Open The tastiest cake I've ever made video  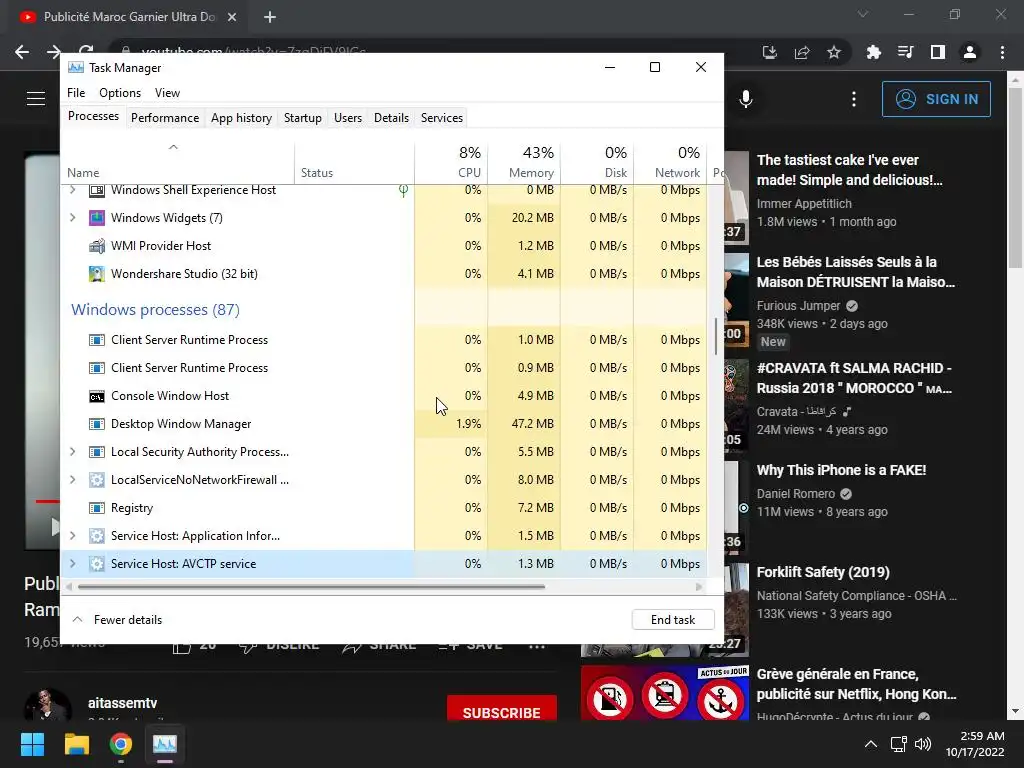(x=849, y=170)
